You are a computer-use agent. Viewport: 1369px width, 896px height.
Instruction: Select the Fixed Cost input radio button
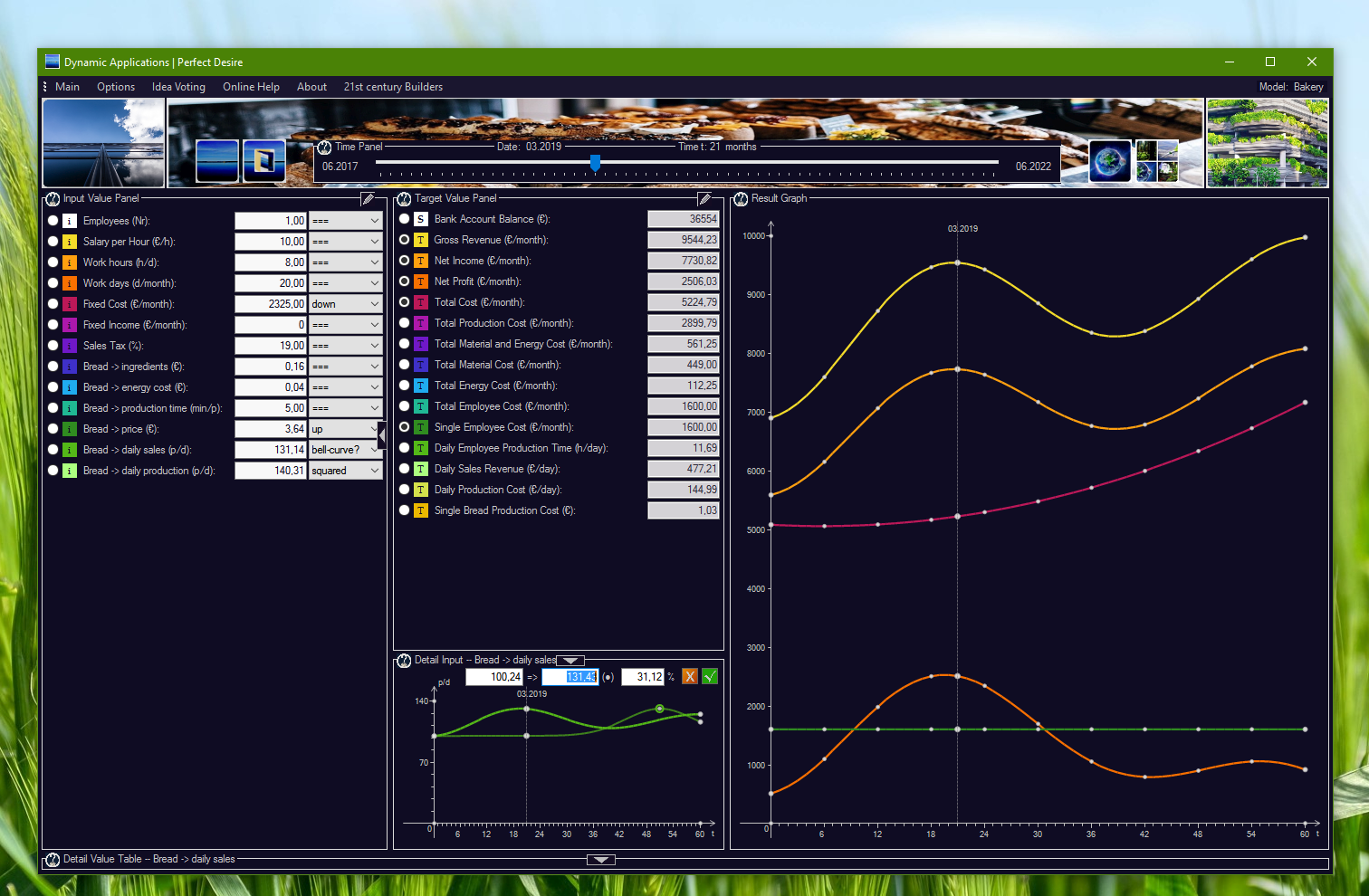click(x=53, y=303)
